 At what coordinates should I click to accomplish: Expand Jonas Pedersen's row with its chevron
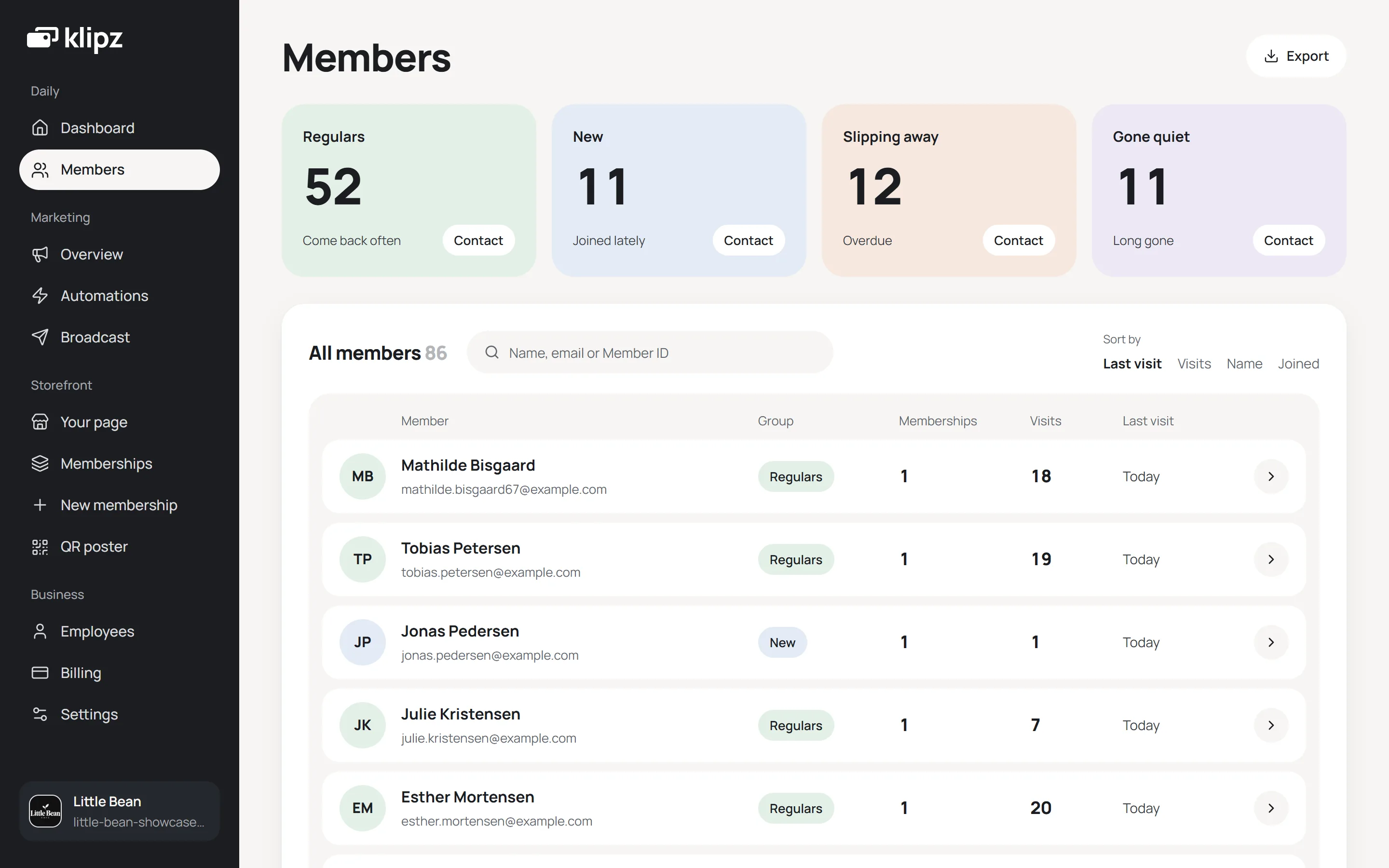(x=1271, y=642)
